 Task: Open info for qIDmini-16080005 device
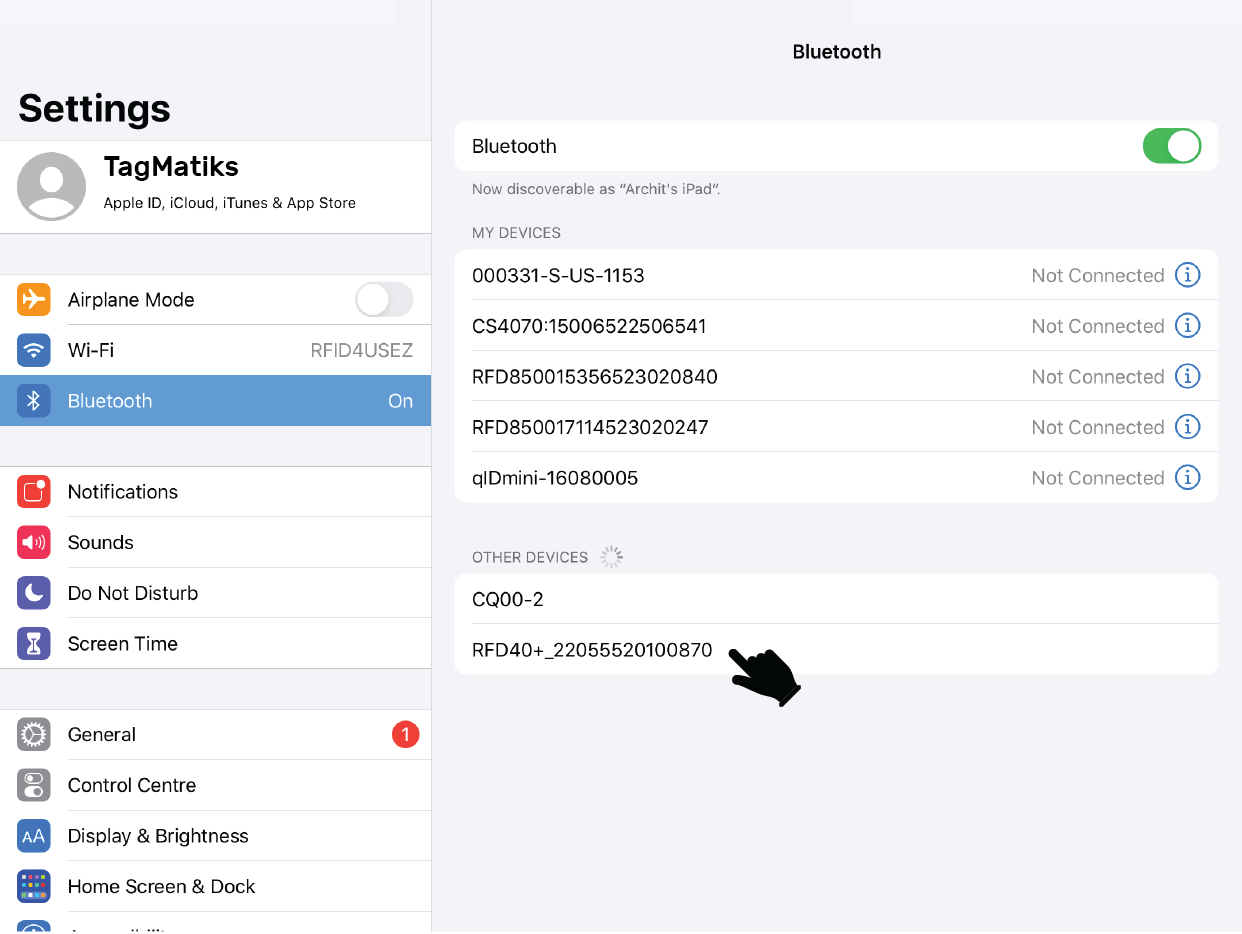[1187, 477]
